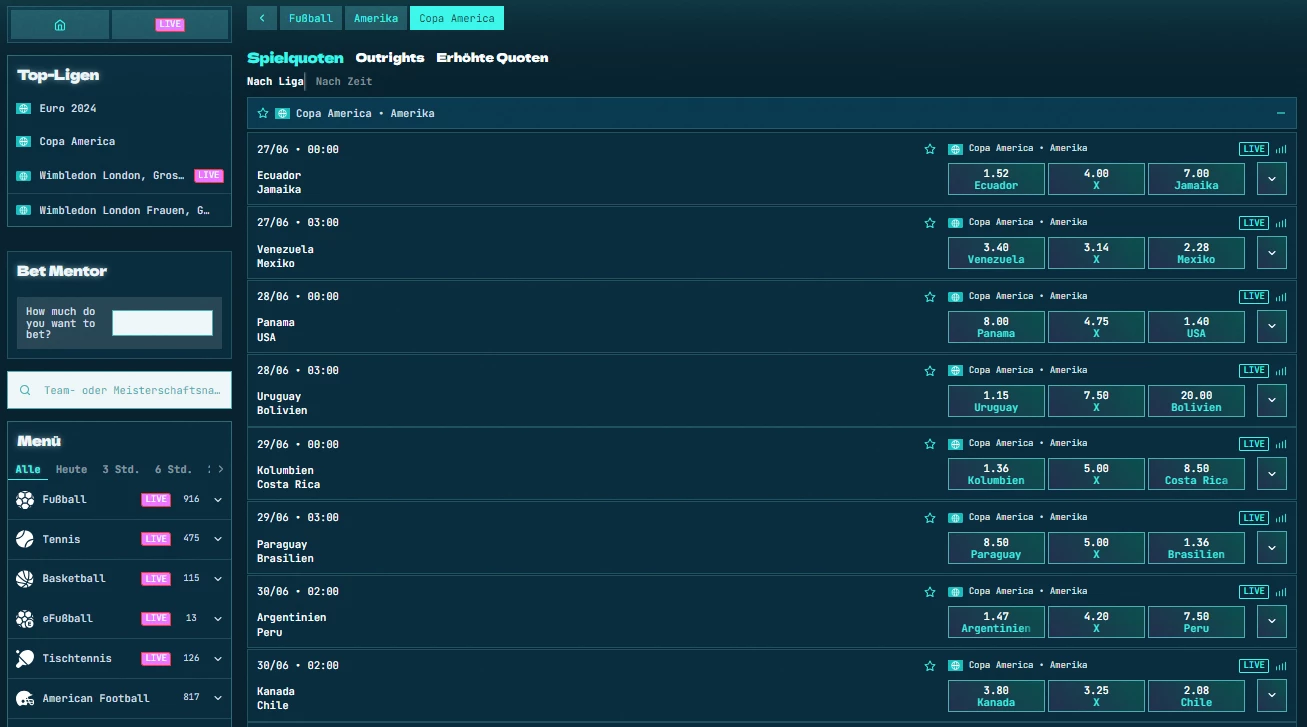Expand more markets for Panama vs USA
Viewport: 1307px width, 727px height.
[1272, 327]
